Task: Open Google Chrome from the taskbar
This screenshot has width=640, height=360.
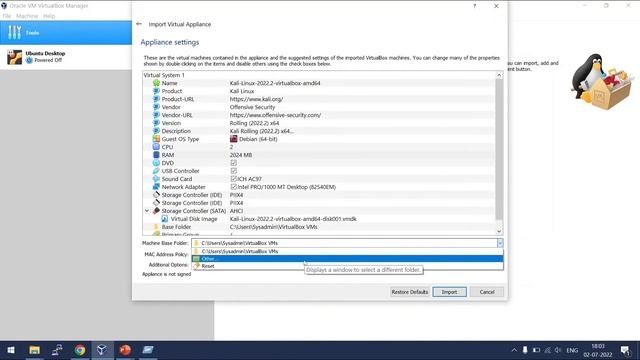Action: pos(80,350)
